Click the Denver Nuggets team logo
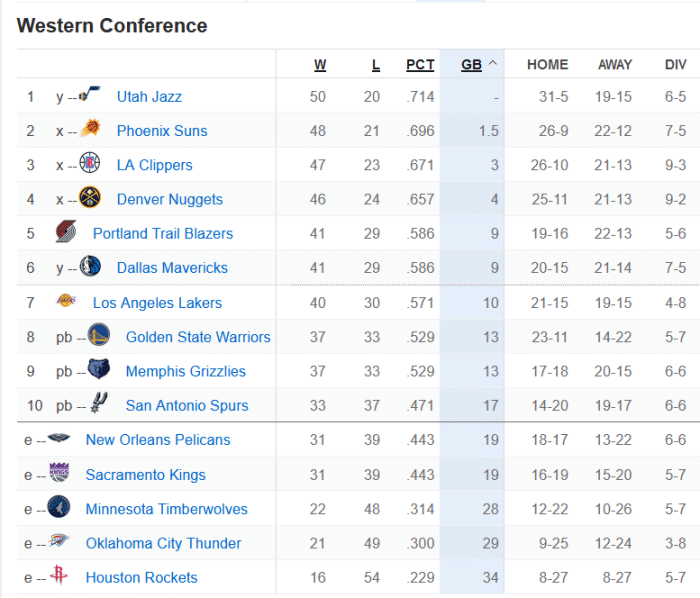The image size is (700, 598). tap(91, 198)
